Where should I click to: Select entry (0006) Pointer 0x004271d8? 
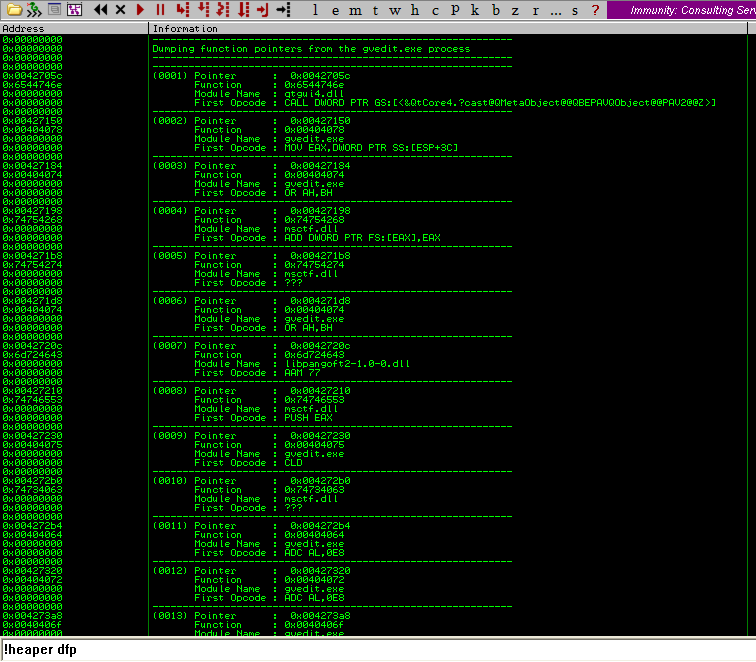252,300
